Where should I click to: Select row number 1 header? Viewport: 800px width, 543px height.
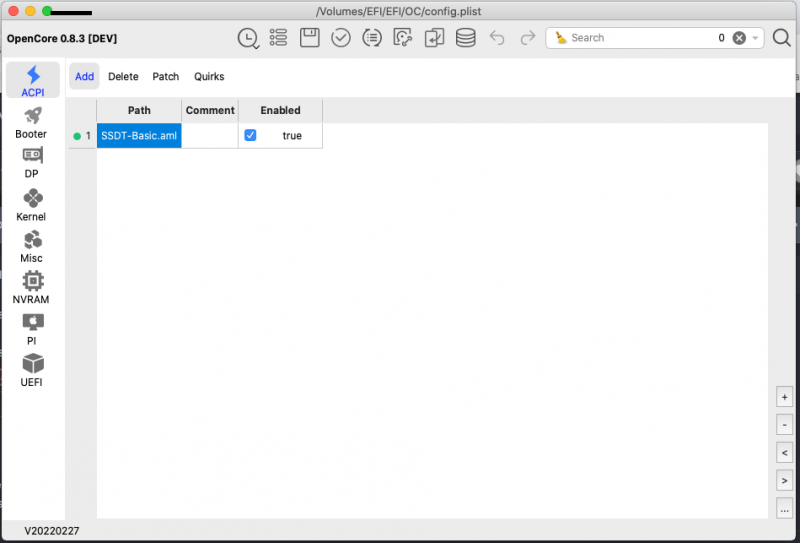click(x=82, y=136)
